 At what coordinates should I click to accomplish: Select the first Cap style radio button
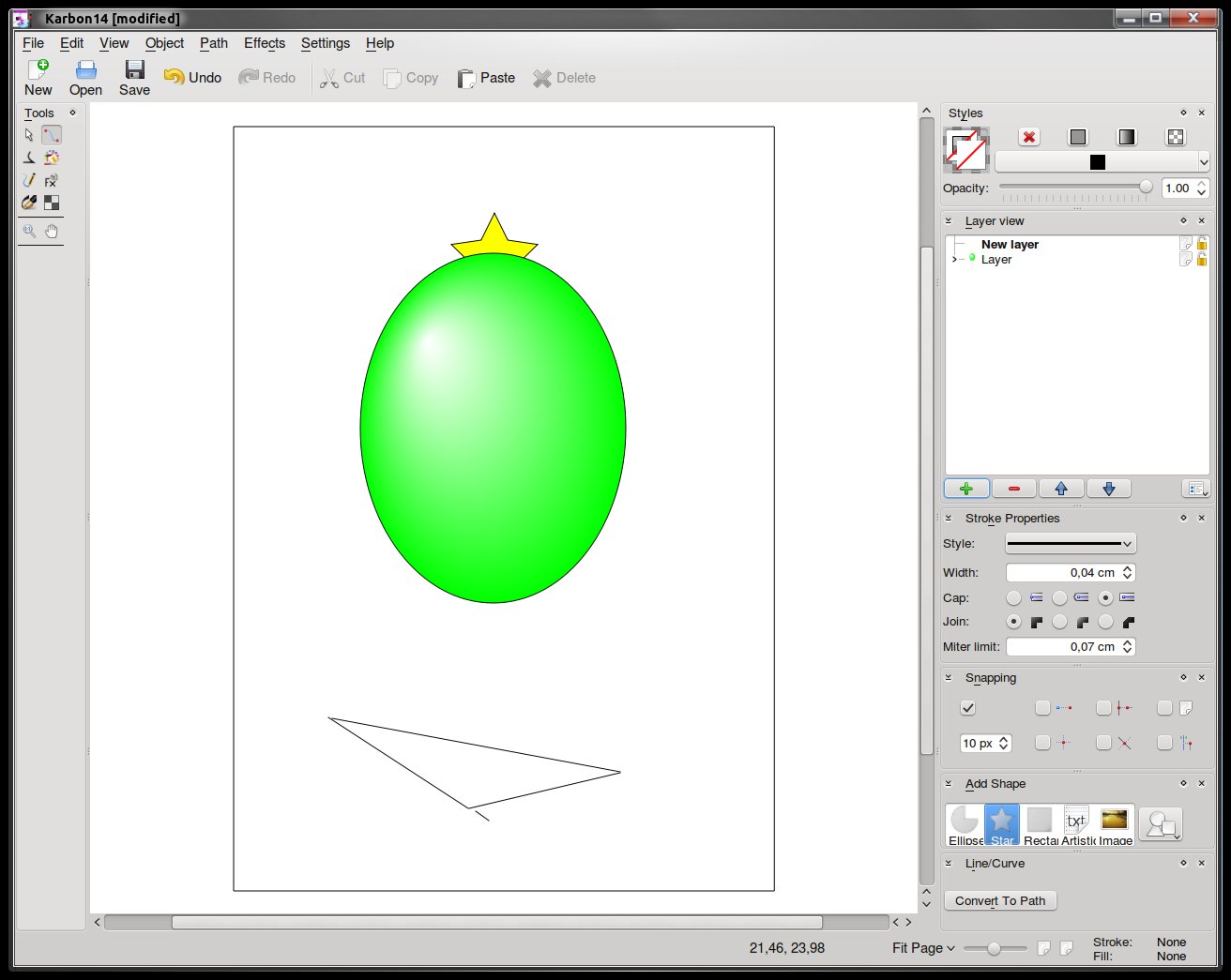click(x=1013, y=597)
